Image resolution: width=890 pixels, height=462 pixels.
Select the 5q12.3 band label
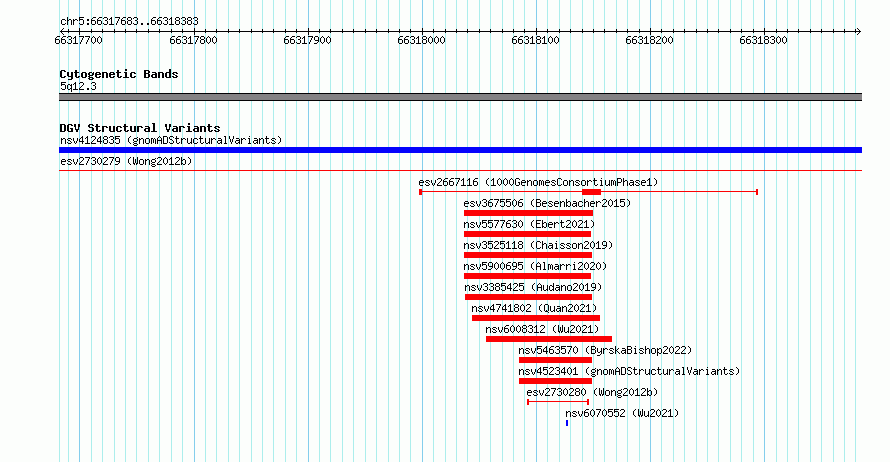click(x=78, y=86)
